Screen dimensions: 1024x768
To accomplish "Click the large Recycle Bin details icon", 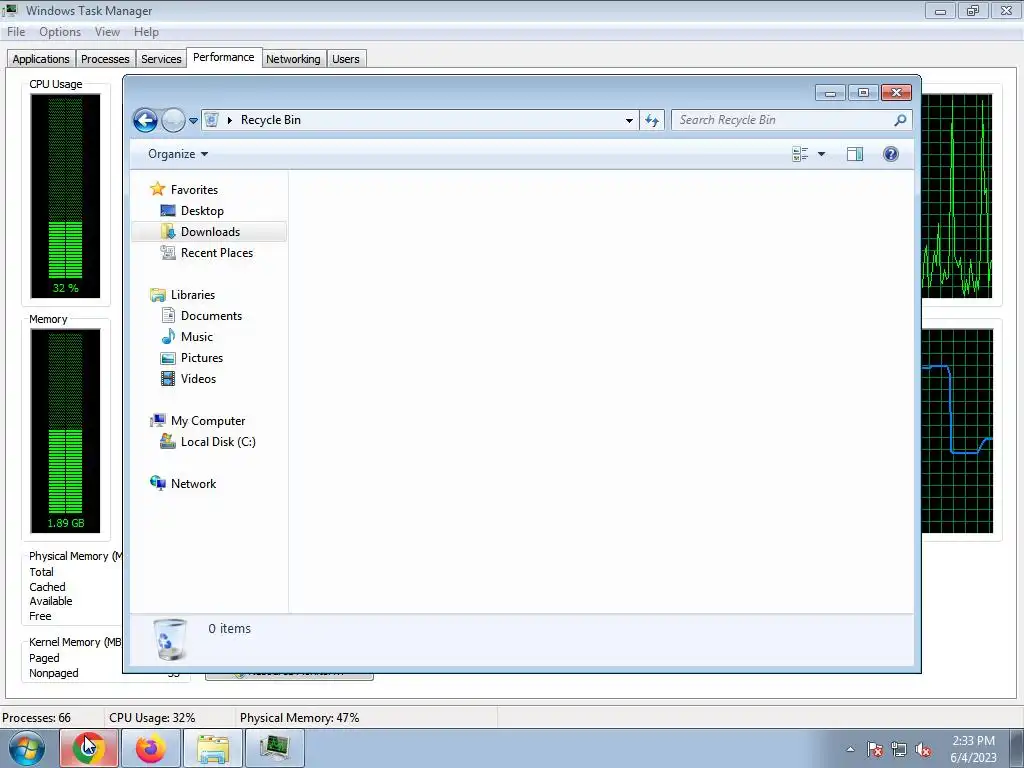I will tap(170, 639).
